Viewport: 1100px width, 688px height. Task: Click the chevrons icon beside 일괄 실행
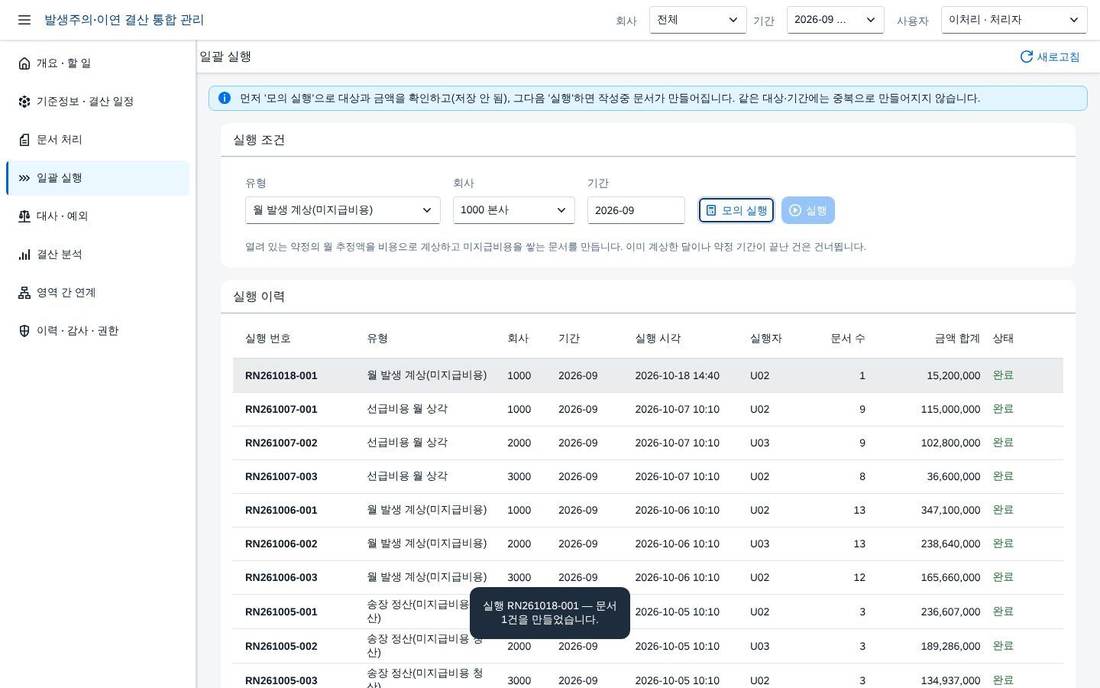point(25,178)
